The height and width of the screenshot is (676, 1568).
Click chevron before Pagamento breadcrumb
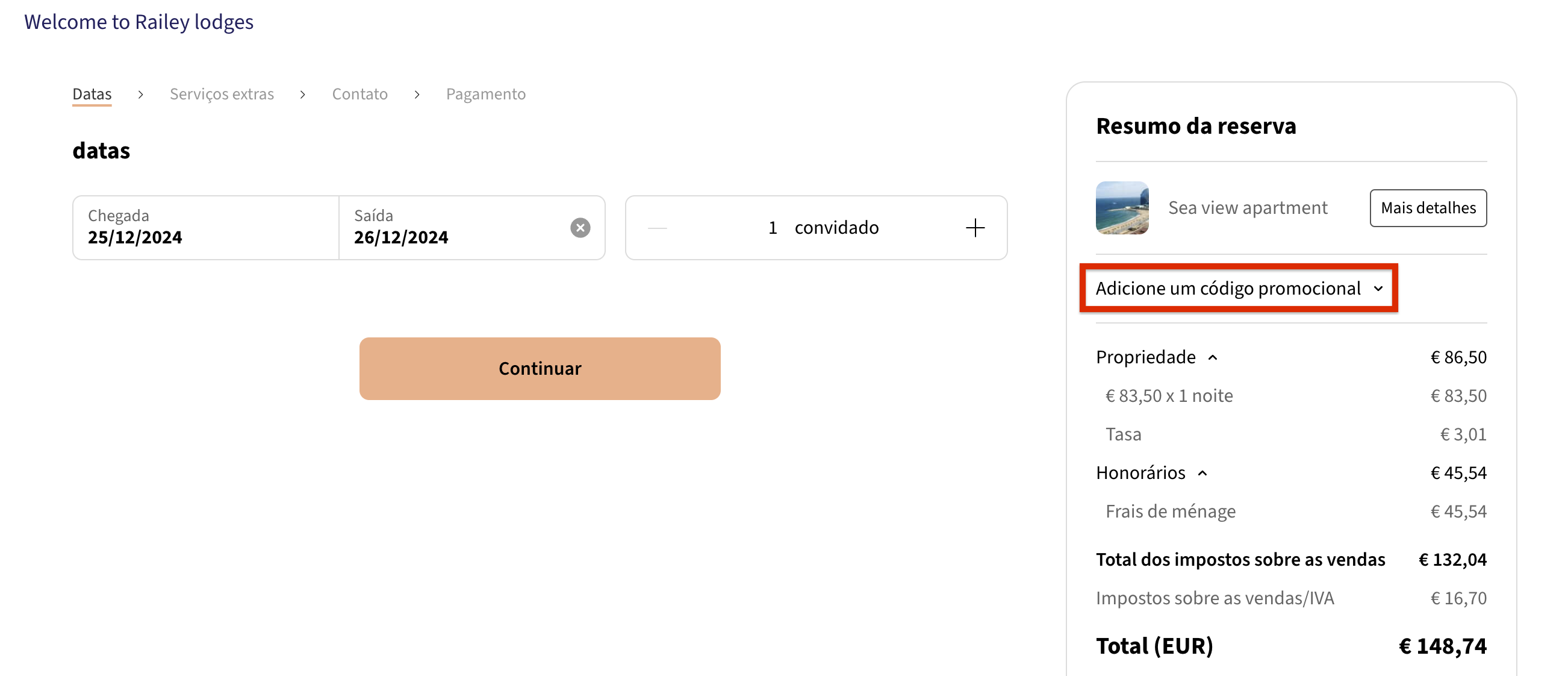coord(417,95)
